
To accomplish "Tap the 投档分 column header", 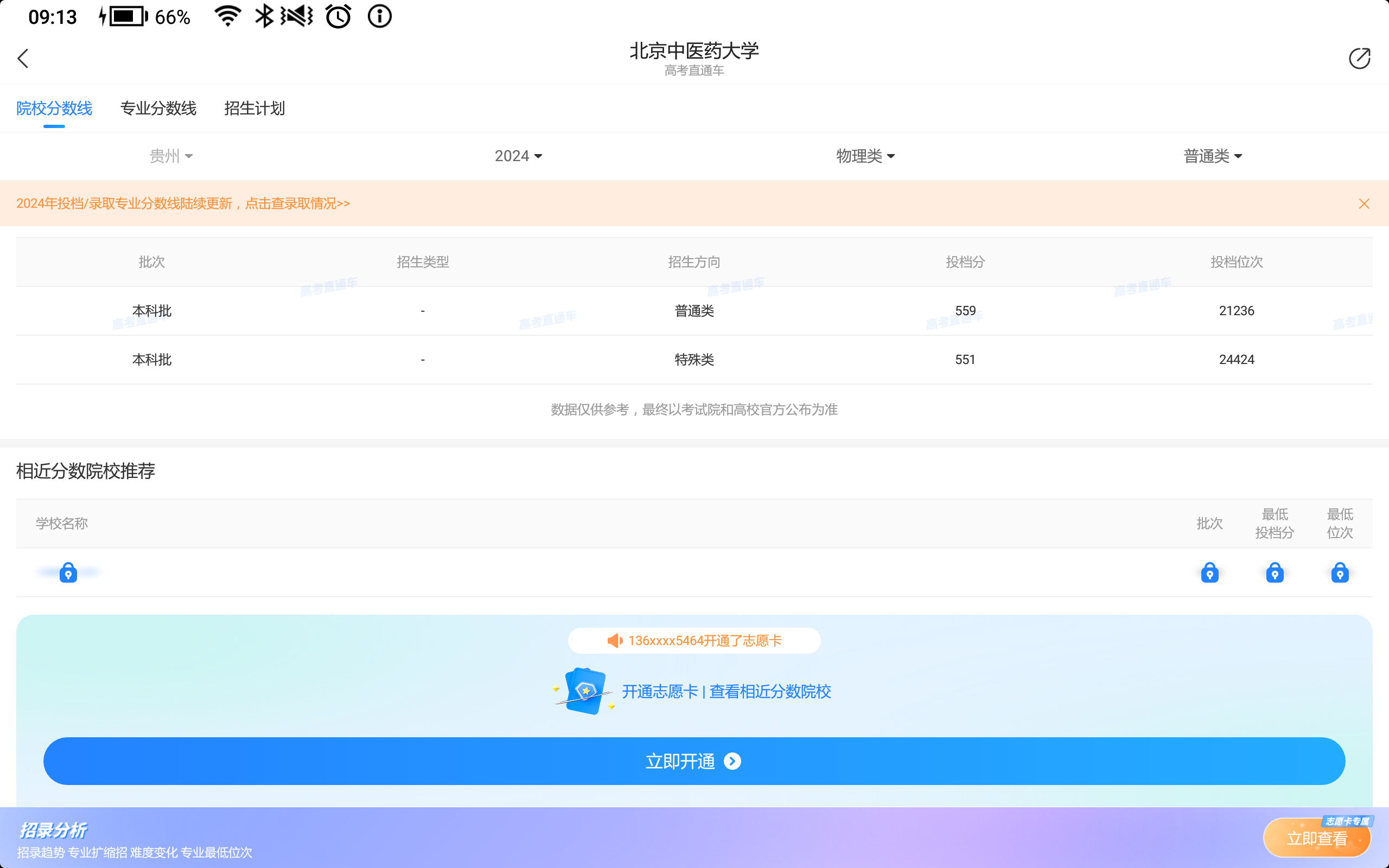I will 965,263.
